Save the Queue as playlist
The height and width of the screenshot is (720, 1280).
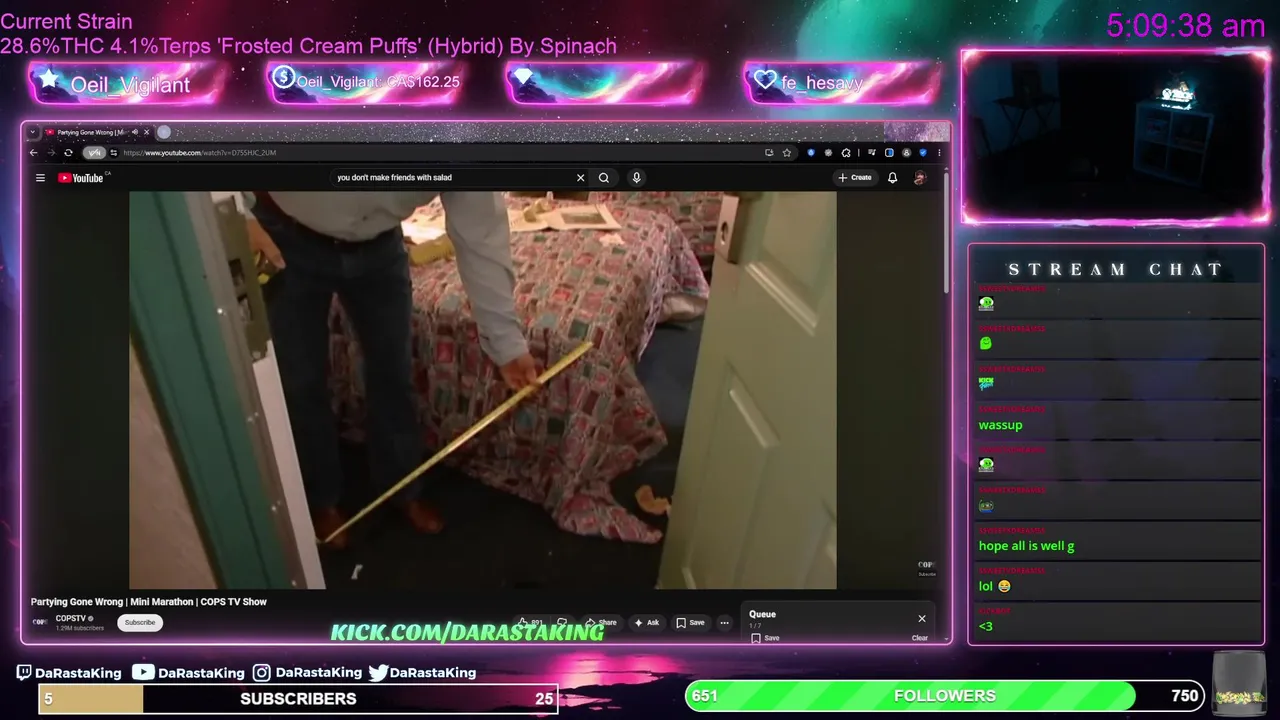tap(766, 638)
